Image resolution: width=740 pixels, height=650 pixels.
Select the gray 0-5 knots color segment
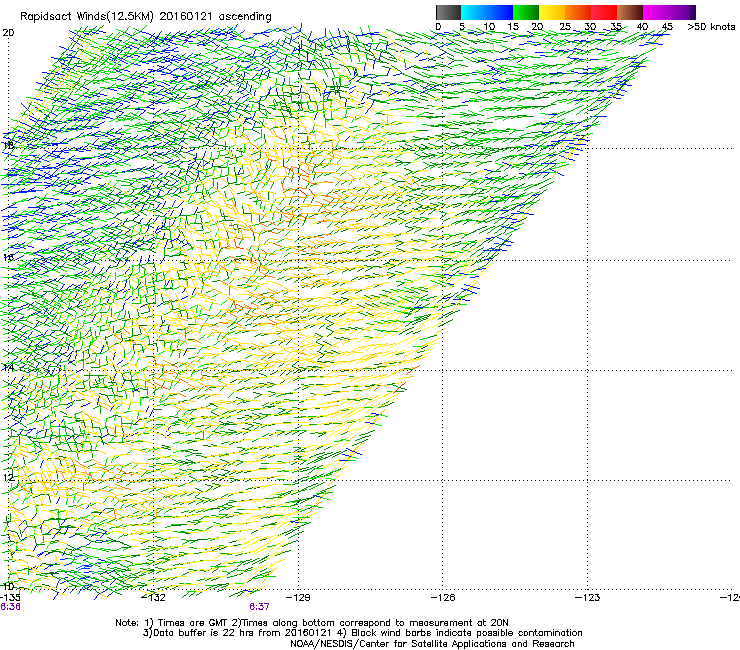[448, 12]
